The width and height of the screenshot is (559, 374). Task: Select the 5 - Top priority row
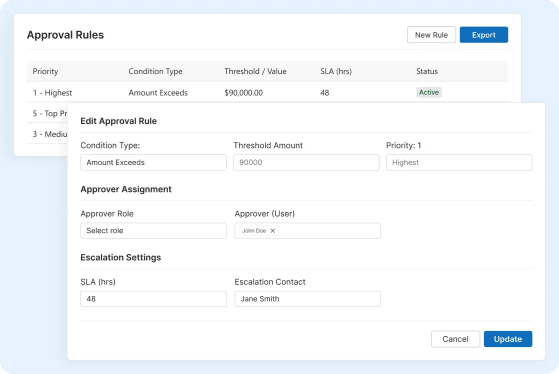coord(47,113)
